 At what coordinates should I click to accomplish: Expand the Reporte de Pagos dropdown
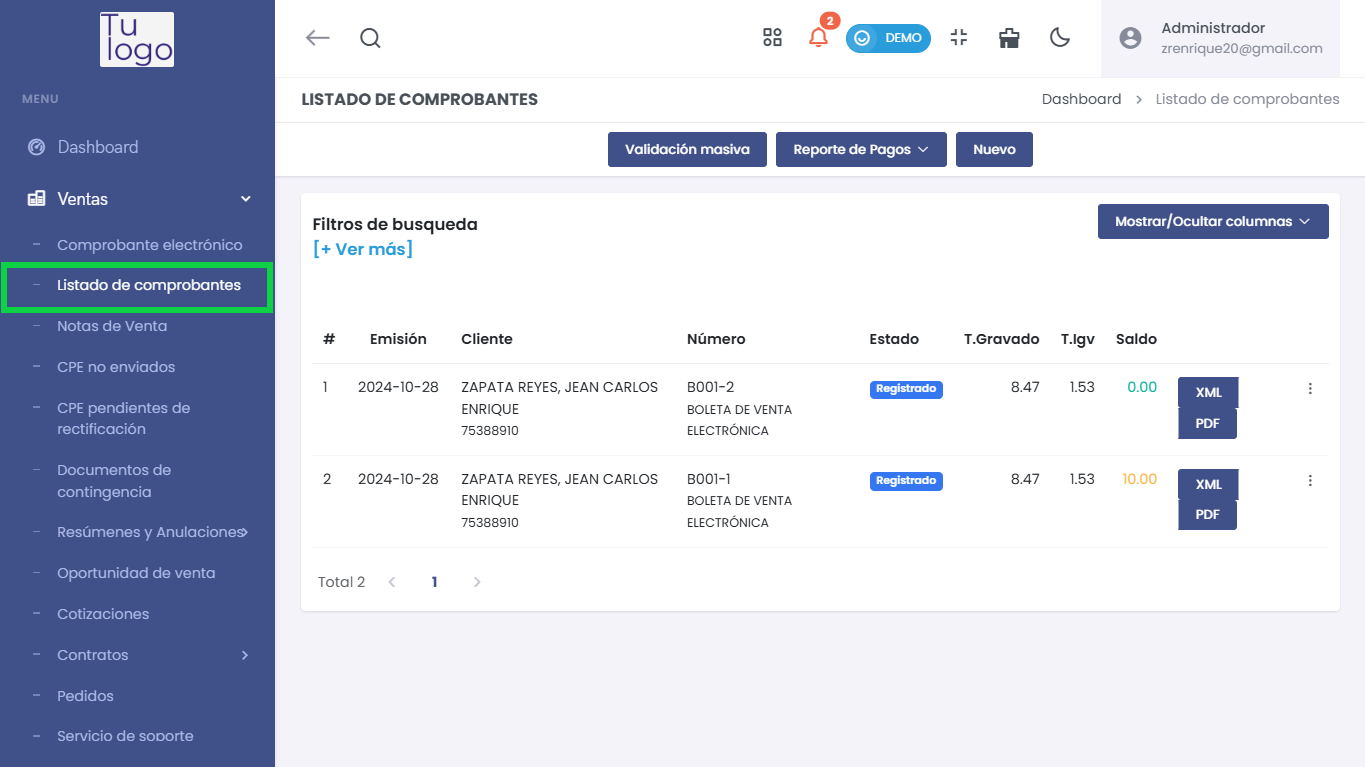click(x=861, y=150)
